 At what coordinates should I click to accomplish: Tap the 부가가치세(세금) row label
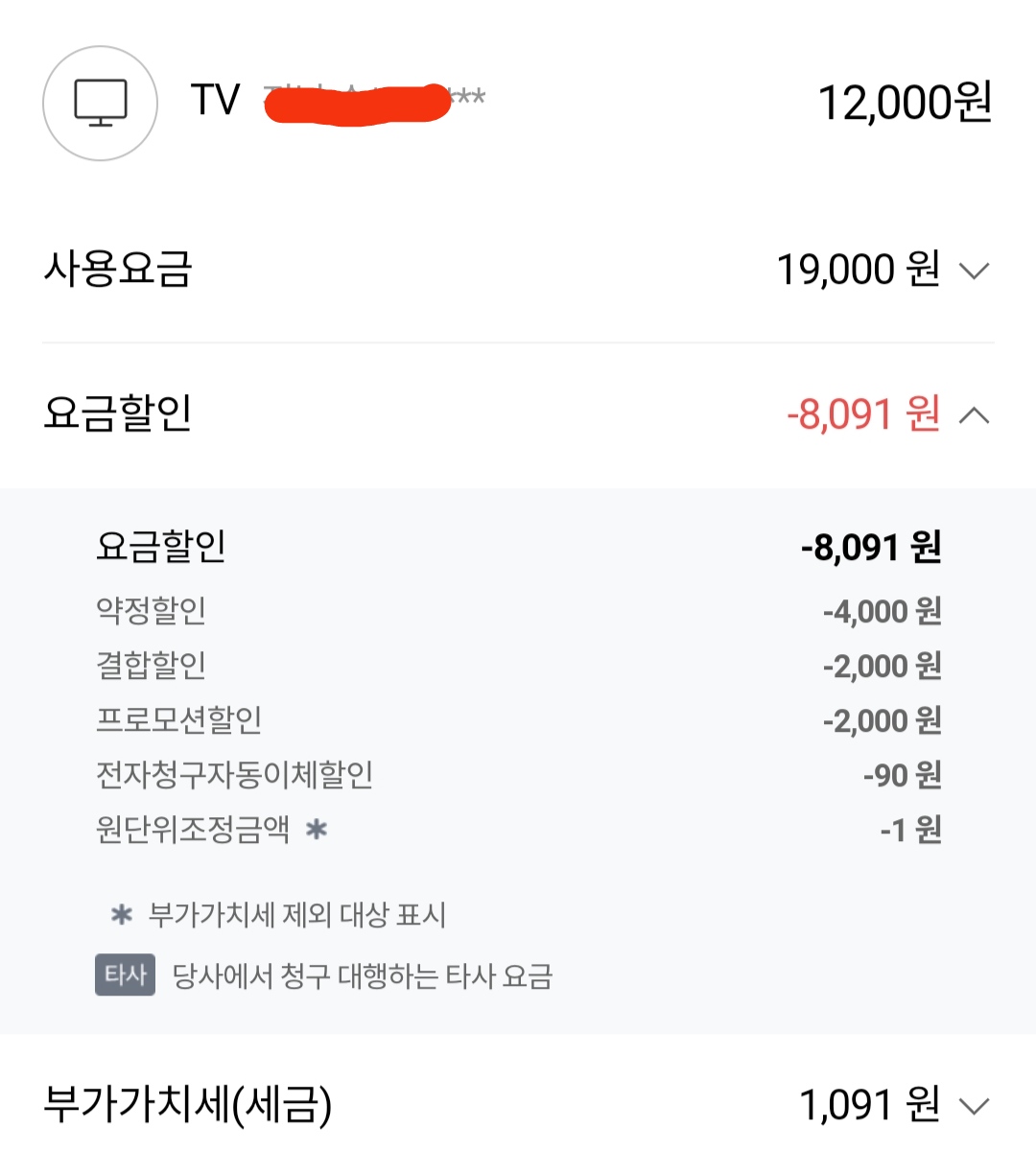188,1105
